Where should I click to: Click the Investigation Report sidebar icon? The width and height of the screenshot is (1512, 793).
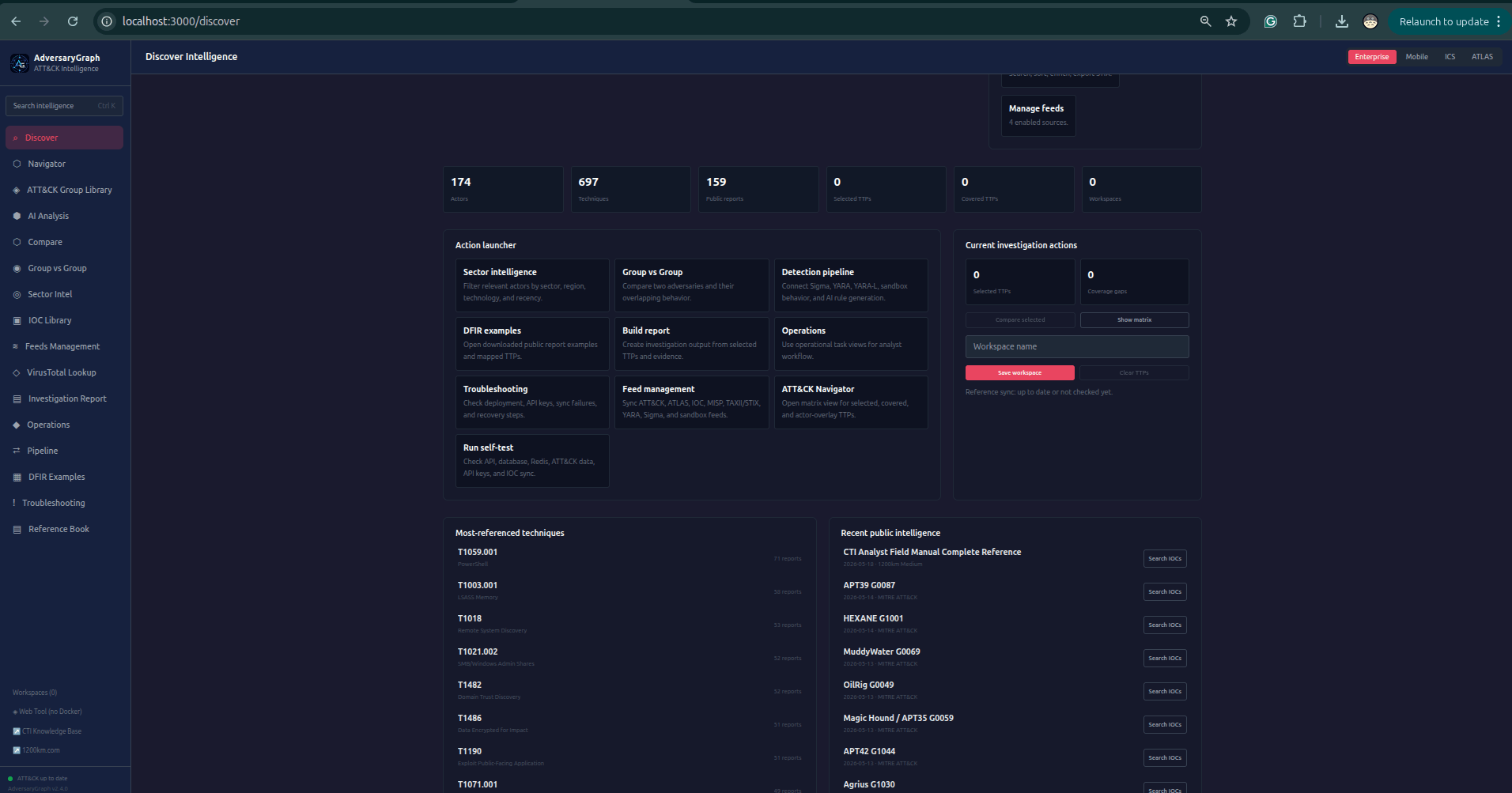coord(17,398)
